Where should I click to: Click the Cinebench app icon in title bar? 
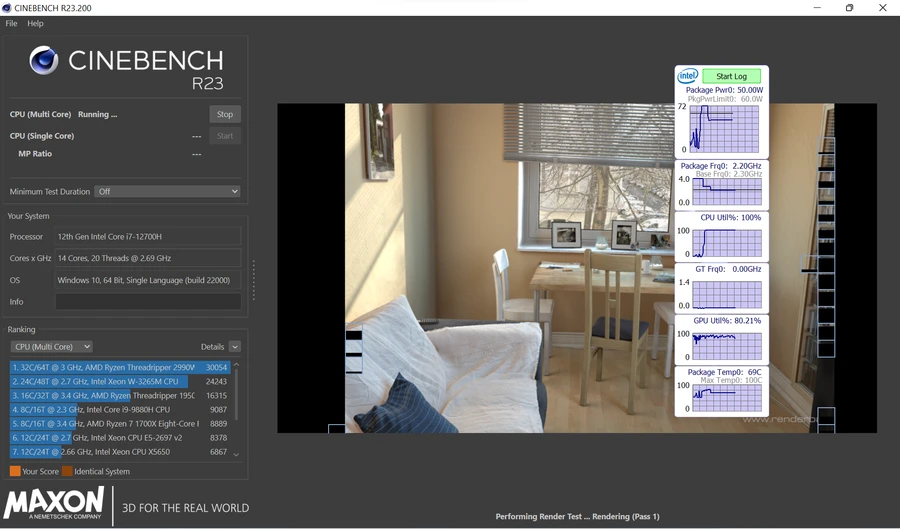pos(7,7)
